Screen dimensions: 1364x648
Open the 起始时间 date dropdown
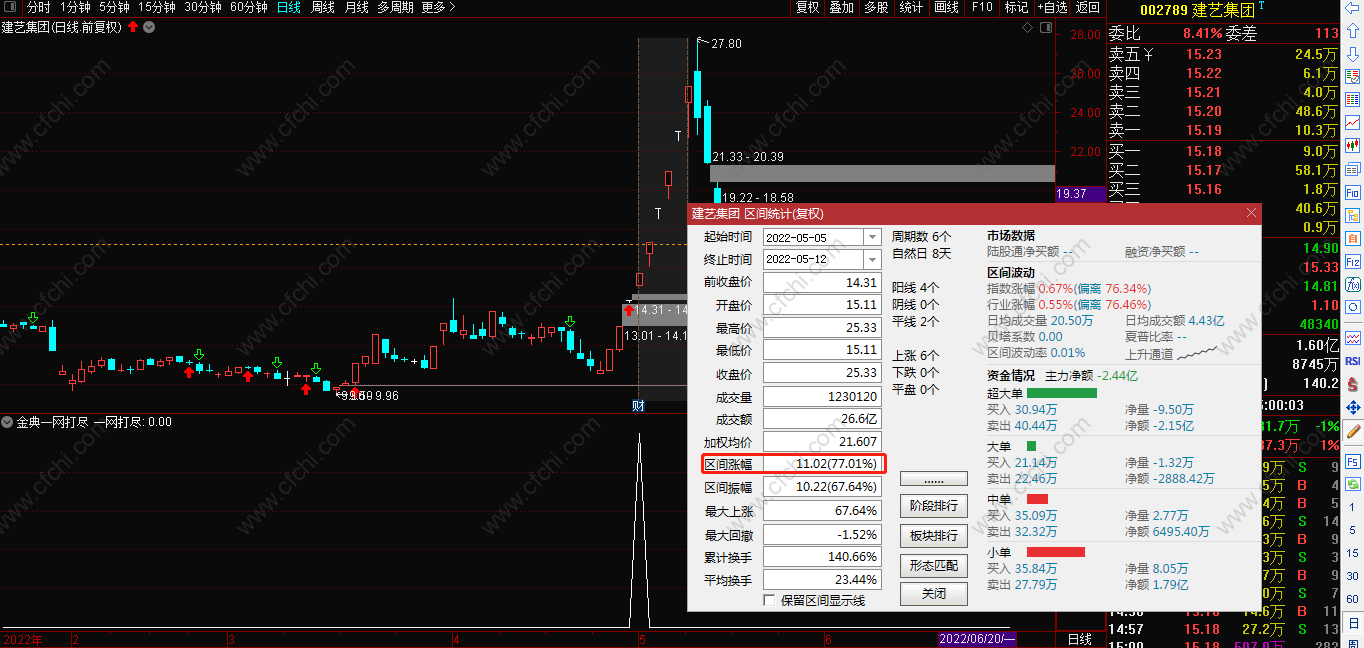click(873, 237)
